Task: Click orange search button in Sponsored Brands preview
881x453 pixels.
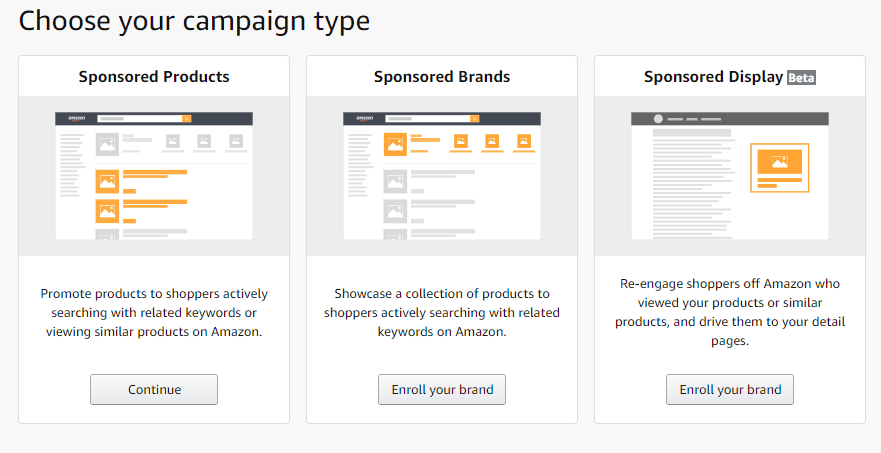Action: pos(475,119)
